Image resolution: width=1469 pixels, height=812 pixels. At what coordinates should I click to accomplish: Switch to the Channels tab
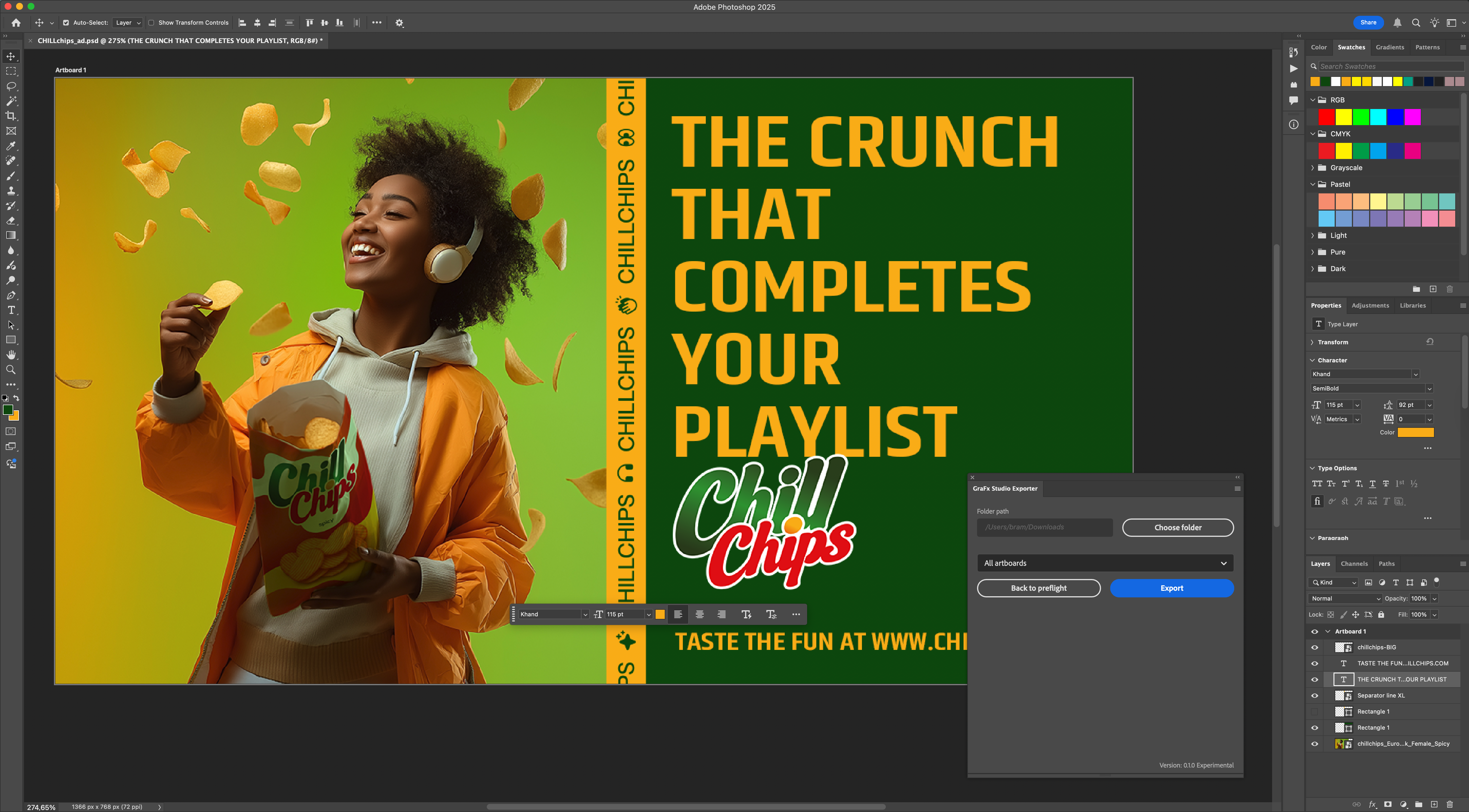click(1354, 564)
